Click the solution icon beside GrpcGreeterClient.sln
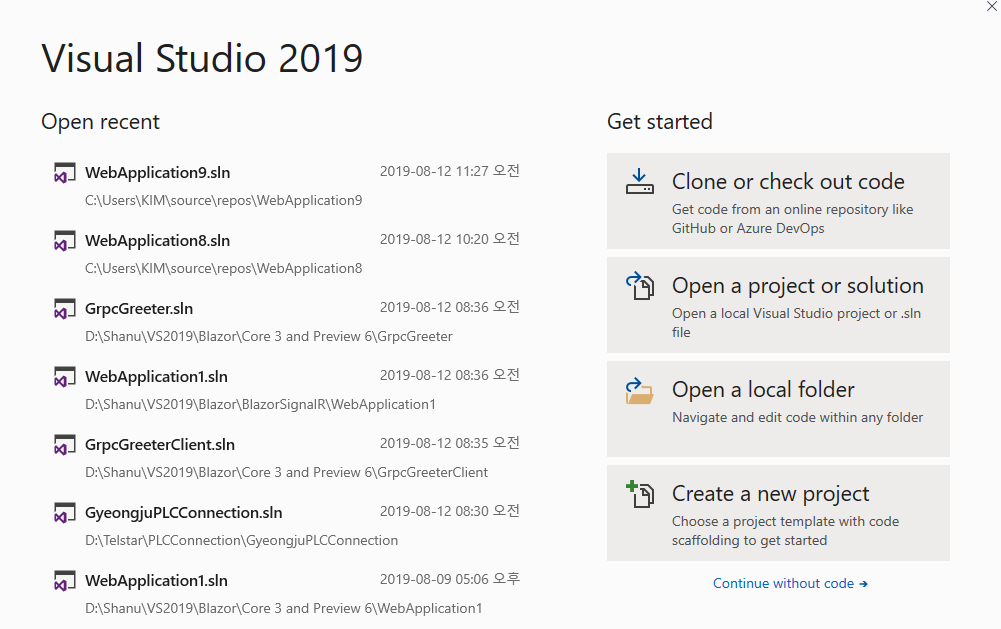The width and height of the screenshot is (1001, 629). [64, 445]
